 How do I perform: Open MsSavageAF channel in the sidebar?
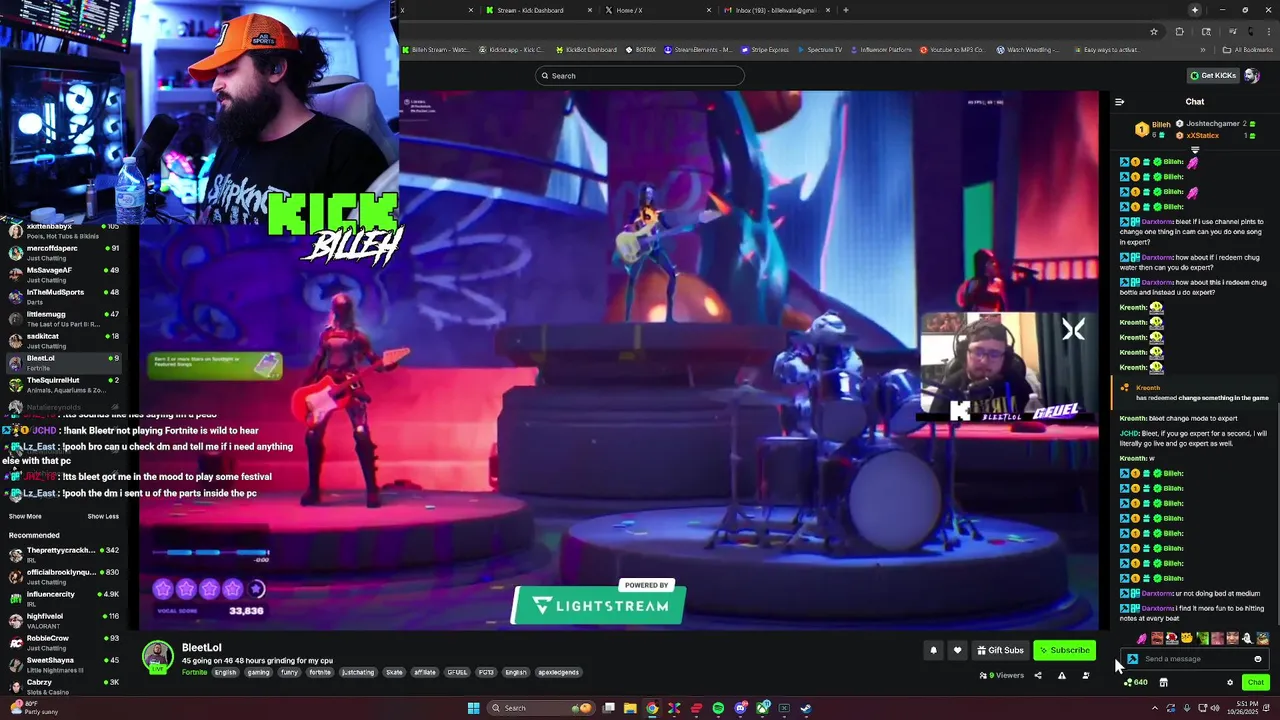(62, 274)
